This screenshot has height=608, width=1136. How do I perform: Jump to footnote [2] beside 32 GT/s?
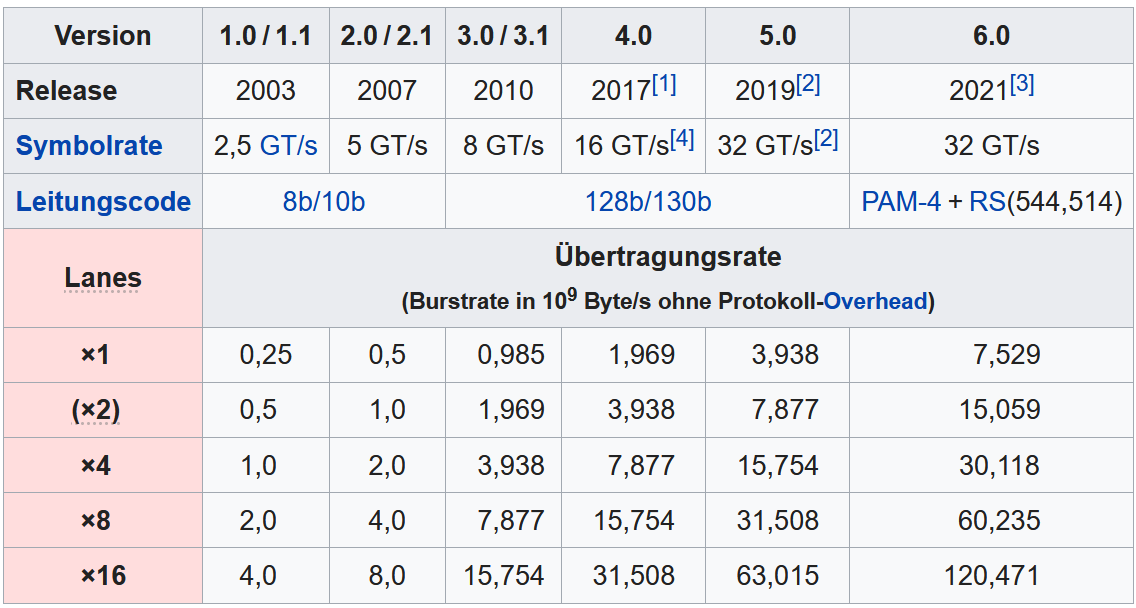point(826,140)
